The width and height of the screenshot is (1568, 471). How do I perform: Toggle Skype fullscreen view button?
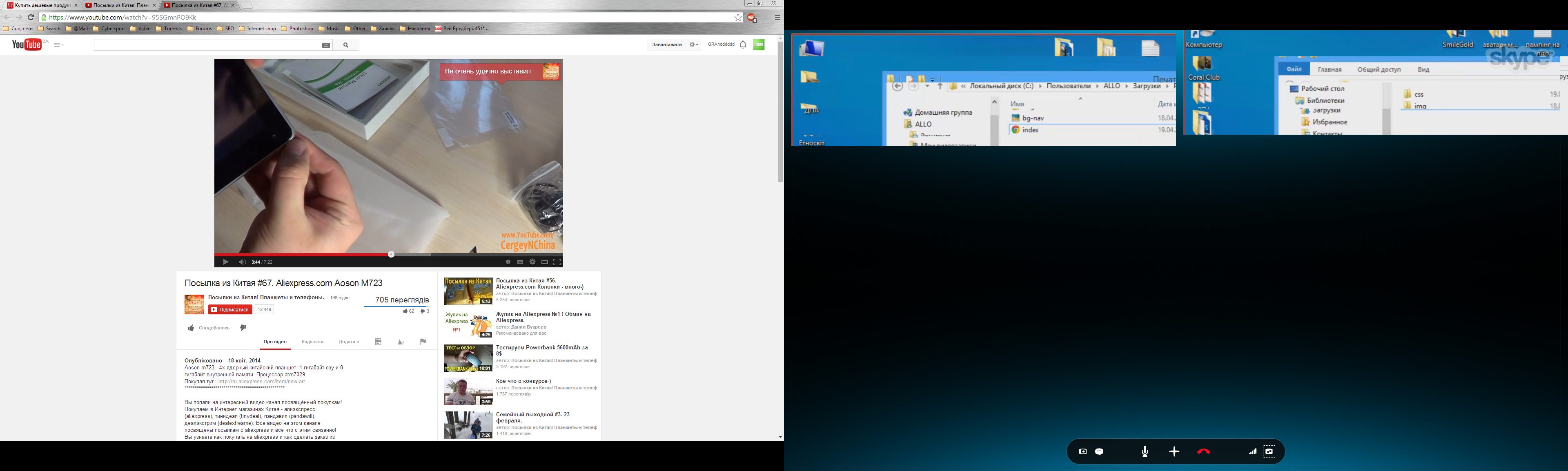[1269, 451]
